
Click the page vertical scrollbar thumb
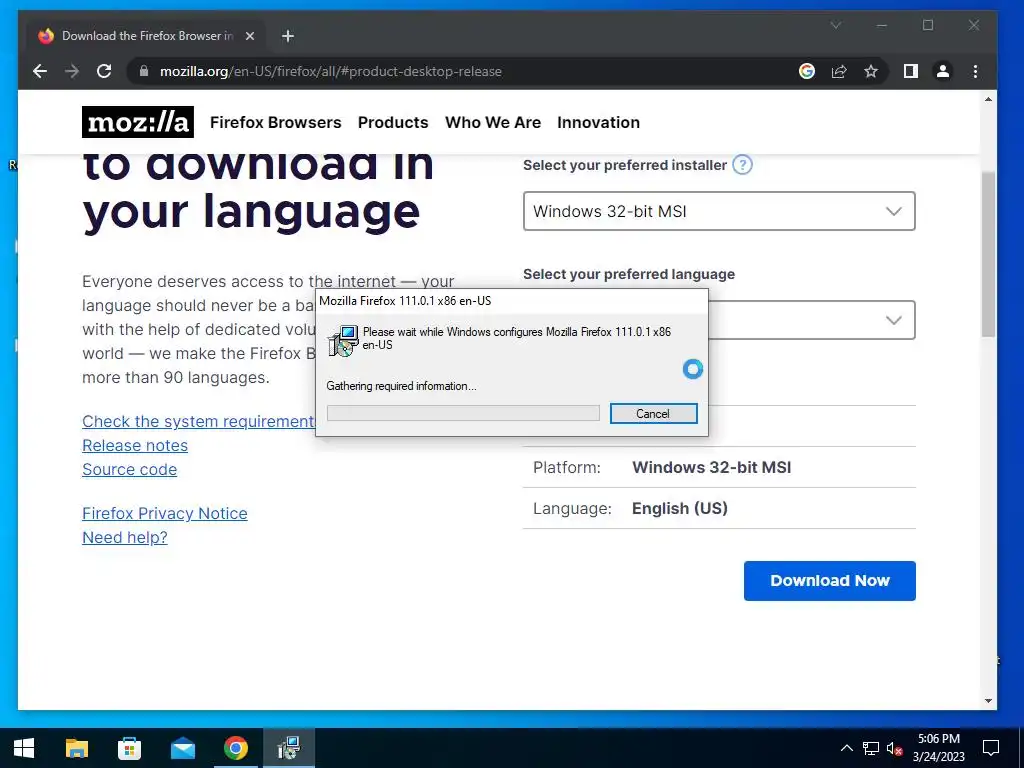point(988,254)
